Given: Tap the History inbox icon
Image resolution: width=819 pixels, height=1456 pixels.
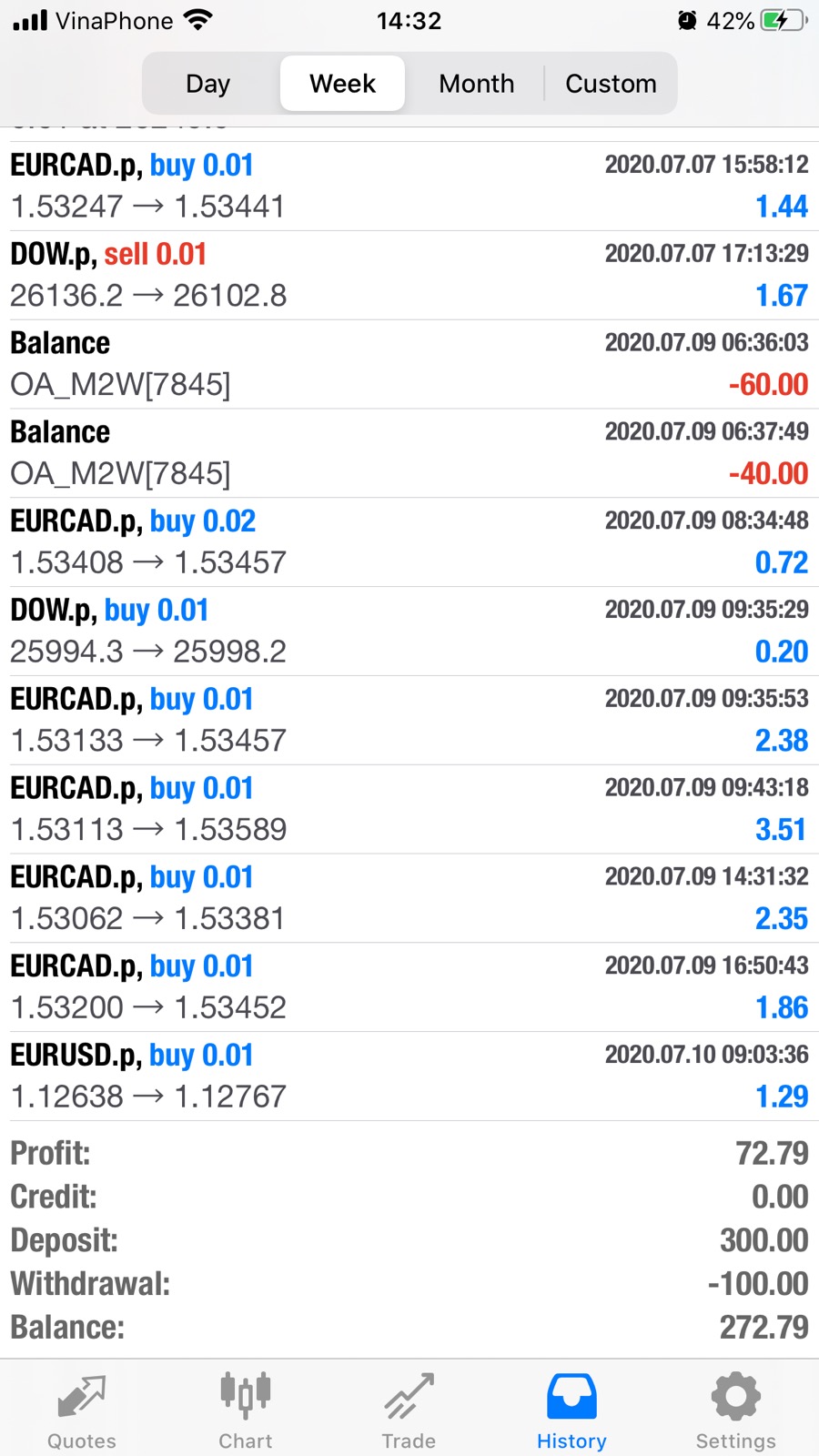Looking at the screenshot, I should 571,1397.
